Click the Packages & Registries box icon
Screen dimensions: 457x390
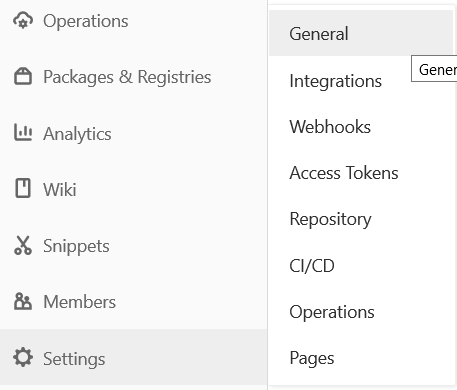pos(23,77)
